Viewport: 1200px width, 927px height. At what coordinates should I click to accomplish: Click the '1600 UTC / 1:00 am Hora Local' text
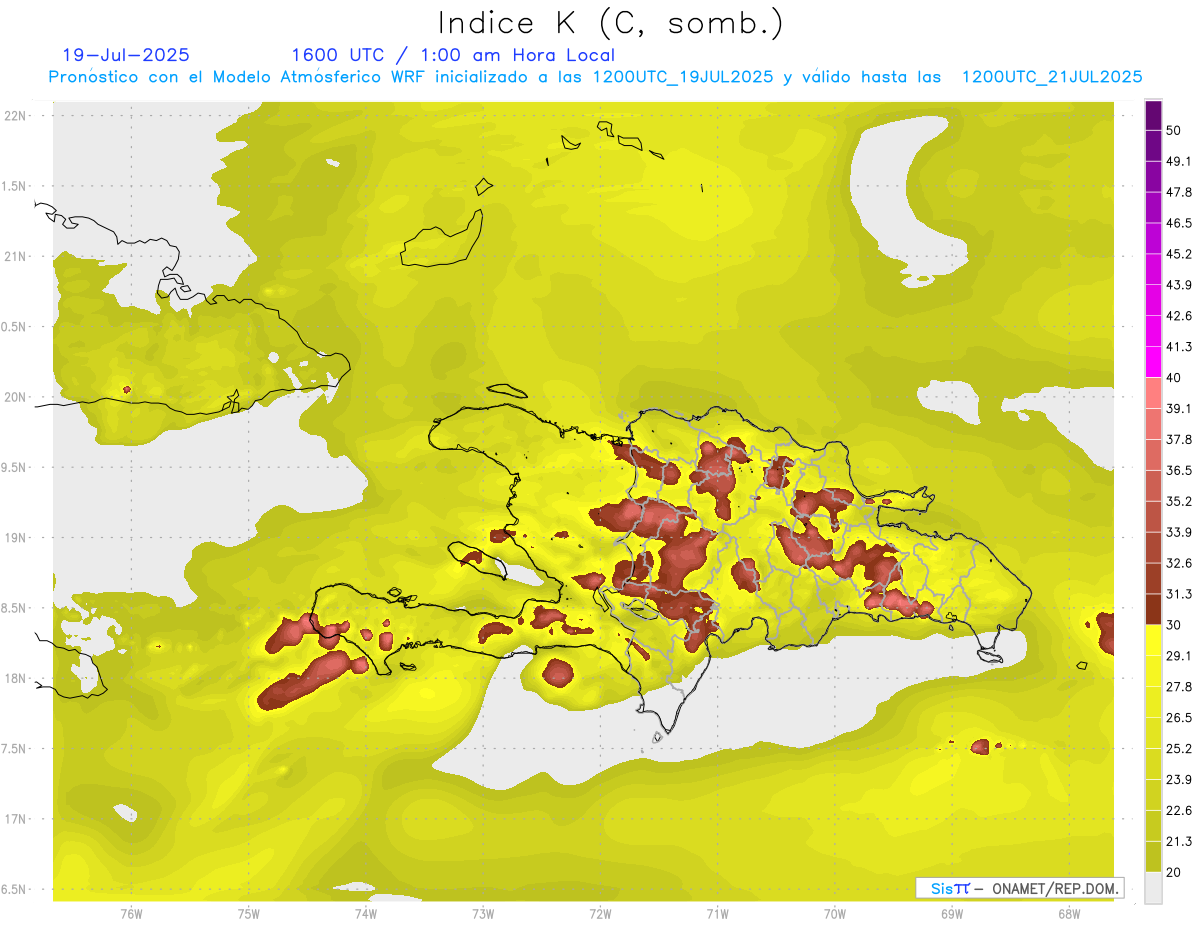(453, 55)
